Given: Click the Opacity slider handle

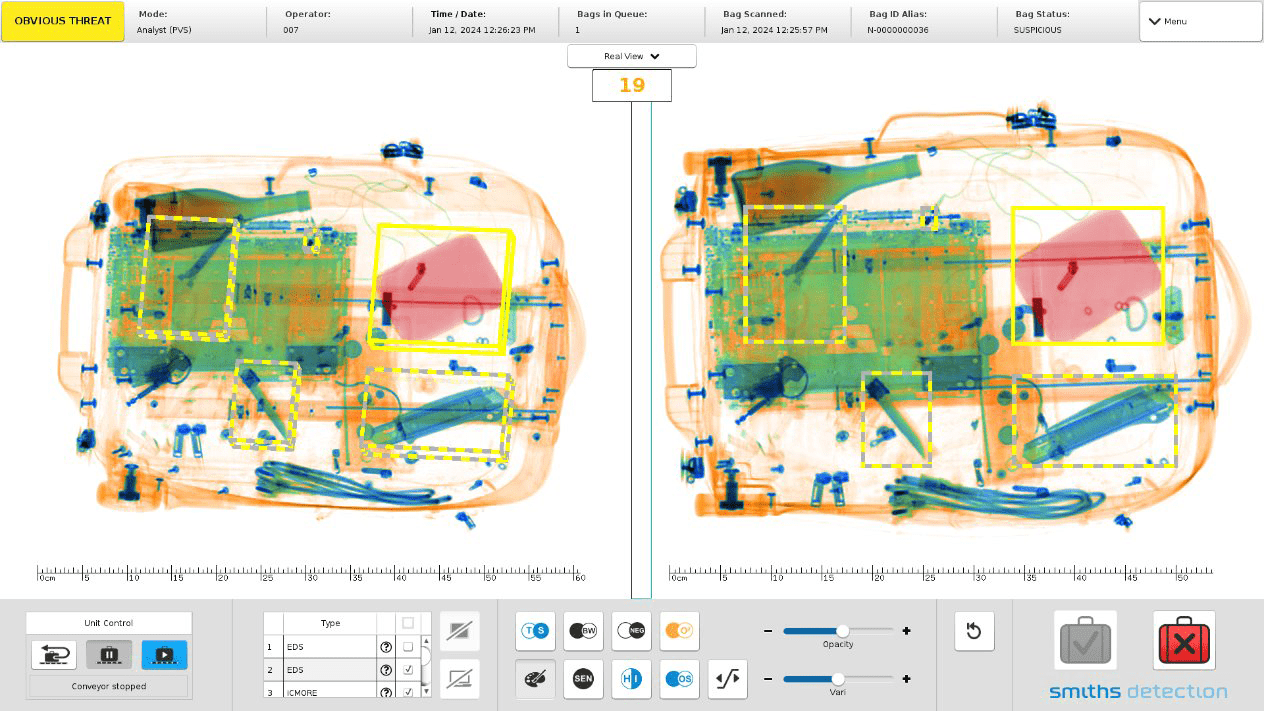Looking at the screenshot, I should click(x=843, y=631).
